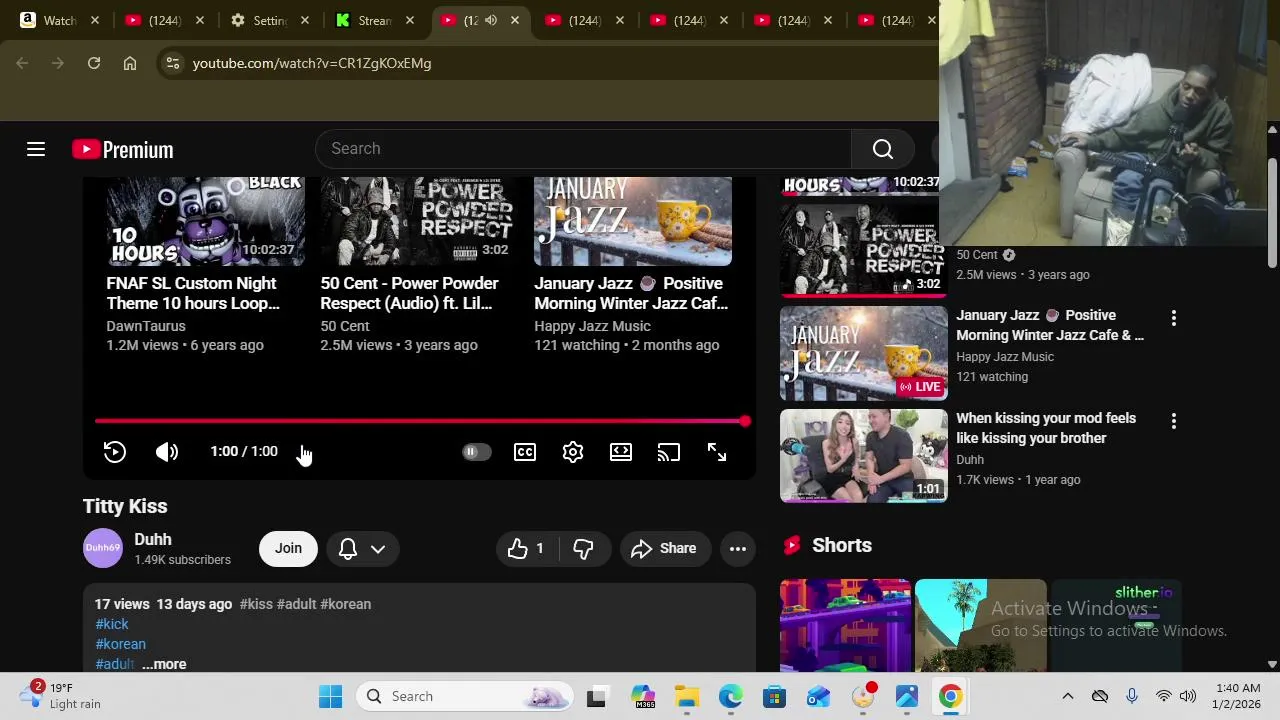Click the taskbar Search box
The image size is (1280, 720).
pos(466,696)
